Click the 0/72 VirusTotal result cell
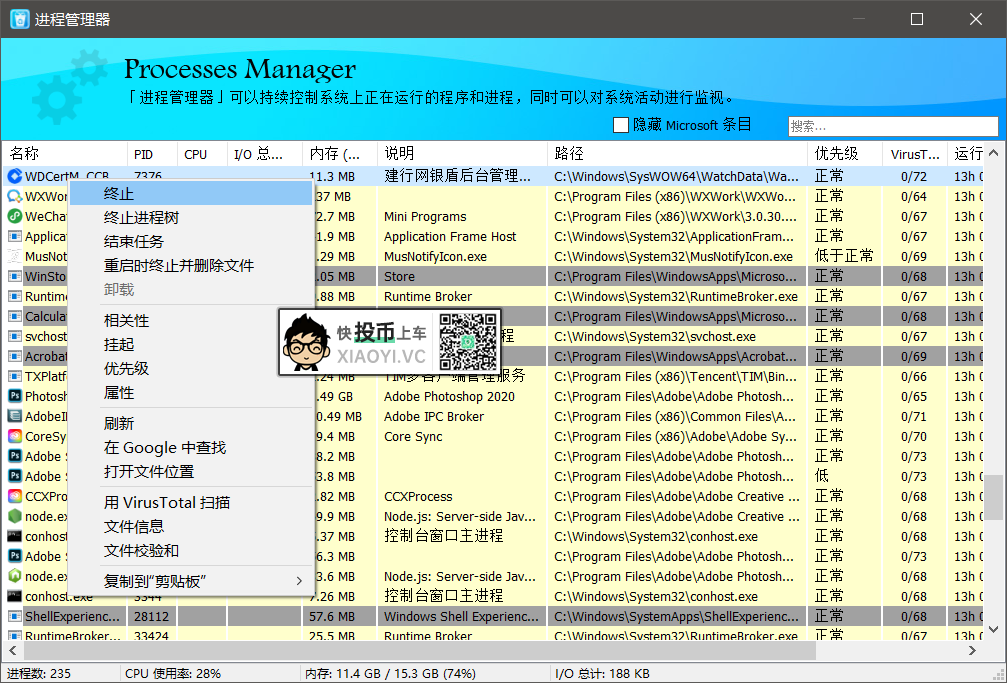Screen dimensions: 1007x683 click(x=914, y=176)
